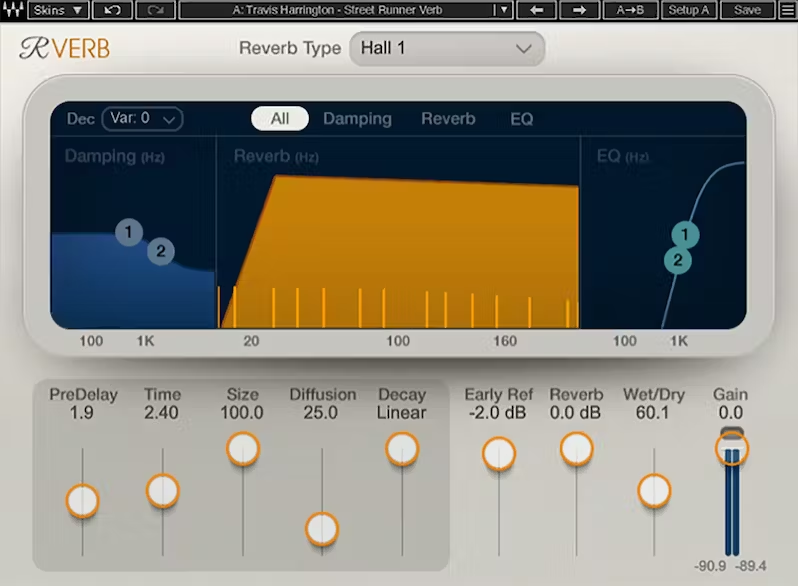This screenshot has height=586, width=798.
Task: Toggle the Setup A button
Action: coord(689,10)
